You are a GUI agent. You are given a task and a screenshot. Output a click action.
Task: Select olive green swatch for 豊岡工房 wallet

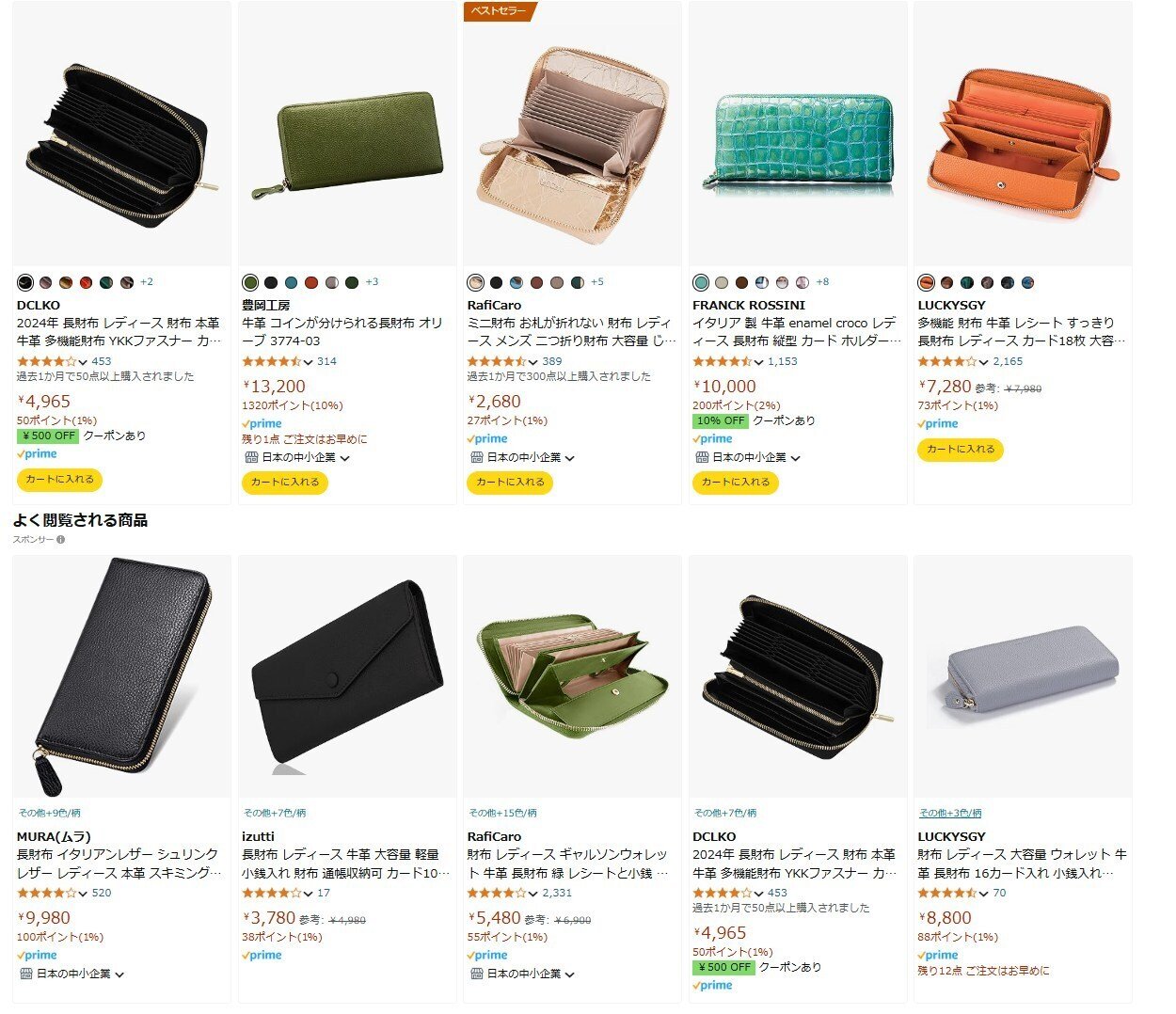click(x=250, y=282)
